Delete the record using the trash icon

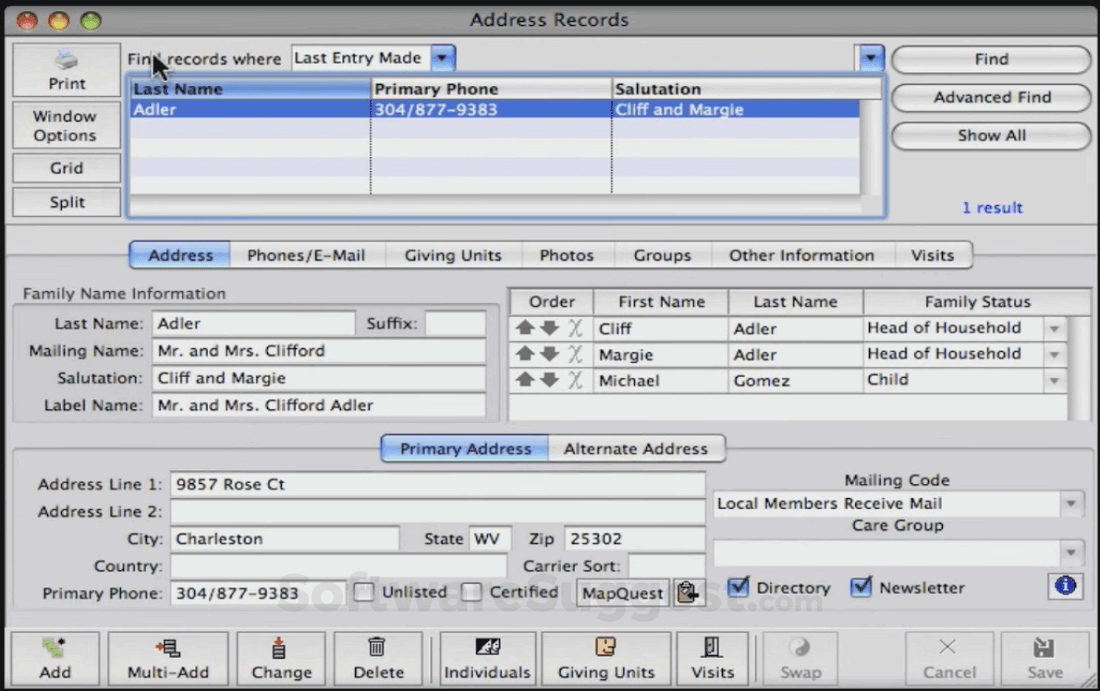[378, 648]
